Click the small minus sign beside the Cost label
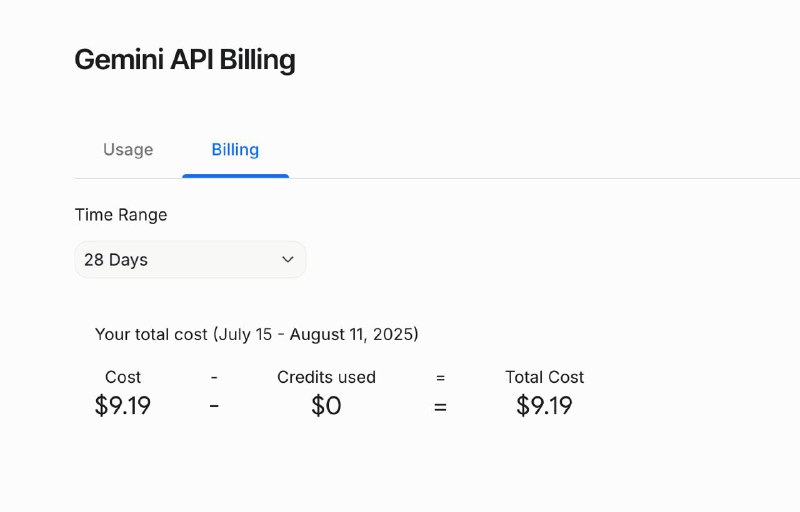 pyautogui.click(x=214, y=377)
